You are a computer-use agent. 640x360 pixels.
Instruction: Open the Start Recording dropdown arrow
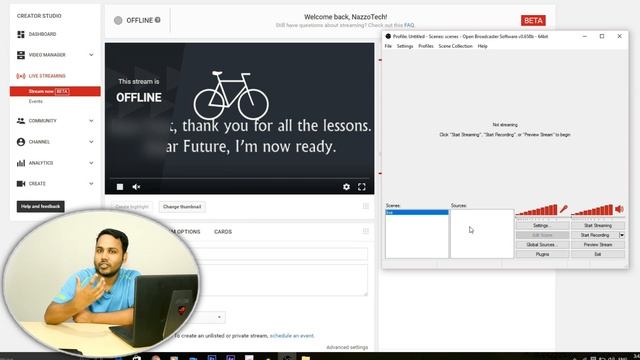pyautogui.click(x=622, y=235)
